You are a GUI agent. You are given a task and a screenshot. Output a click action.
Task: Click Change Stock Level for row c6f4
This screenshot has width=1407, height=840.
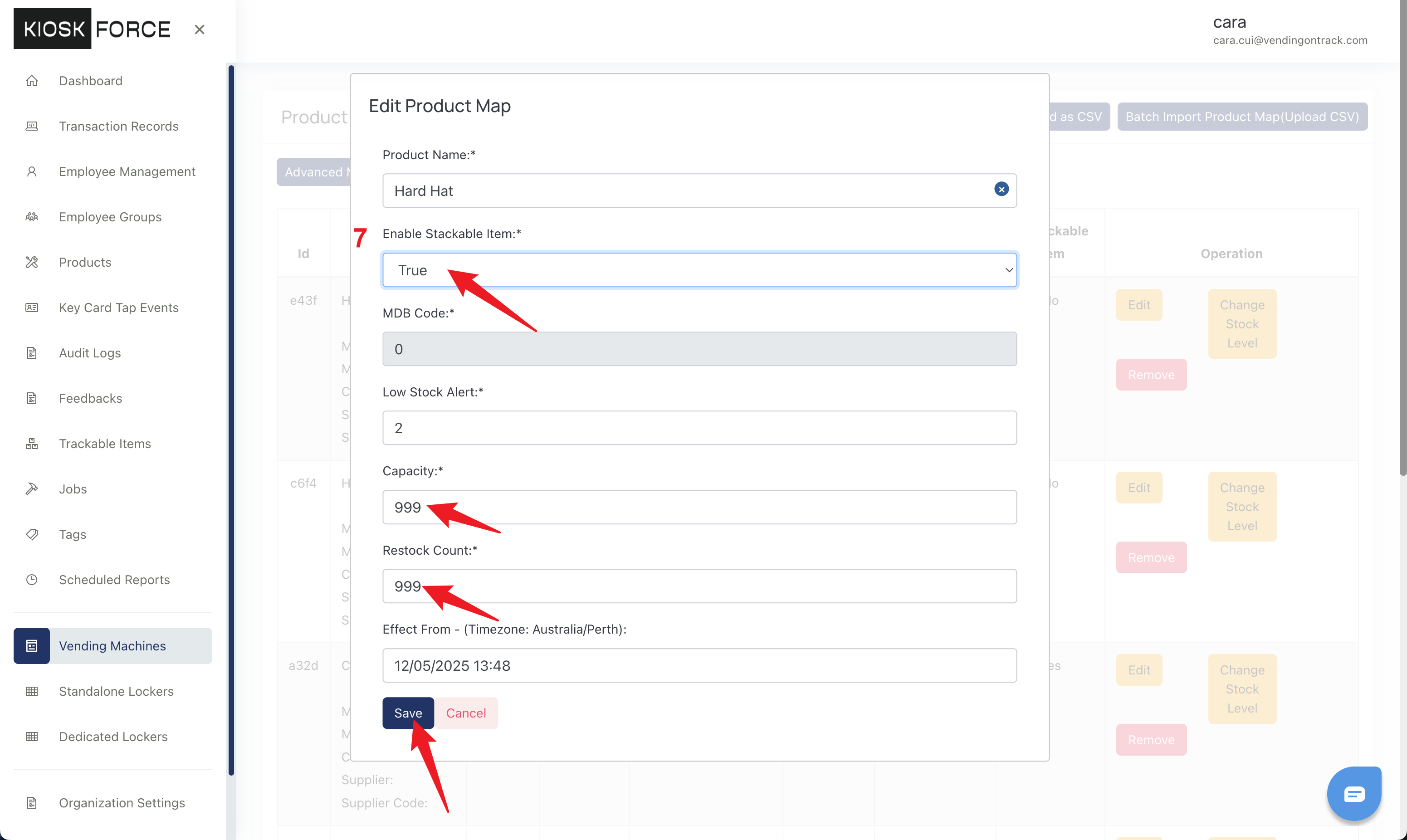pos(1242,507)
